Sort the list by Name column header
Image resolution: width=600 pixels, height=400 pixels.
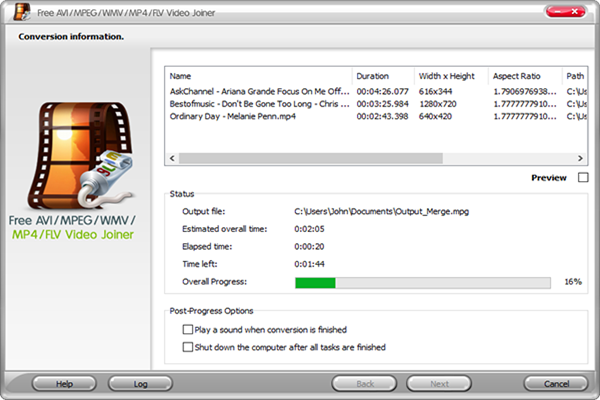258,75
